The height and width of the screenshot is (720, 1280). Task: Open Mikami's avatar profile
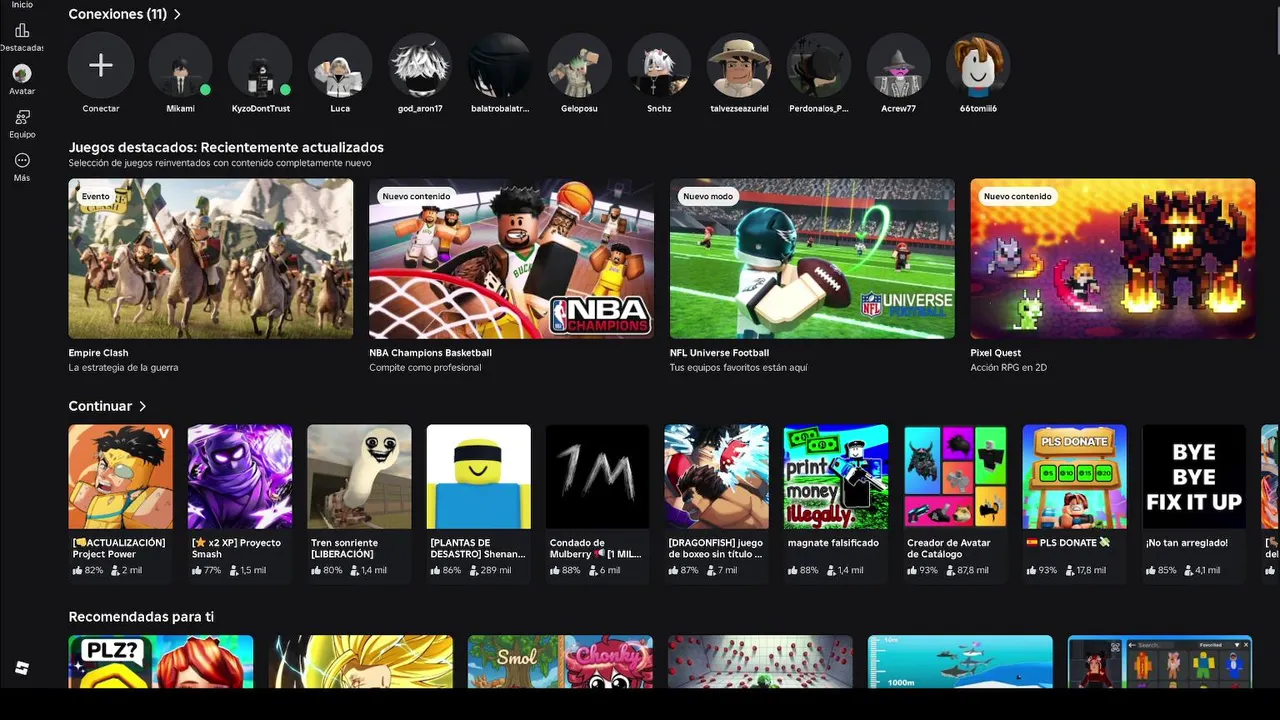180,65
